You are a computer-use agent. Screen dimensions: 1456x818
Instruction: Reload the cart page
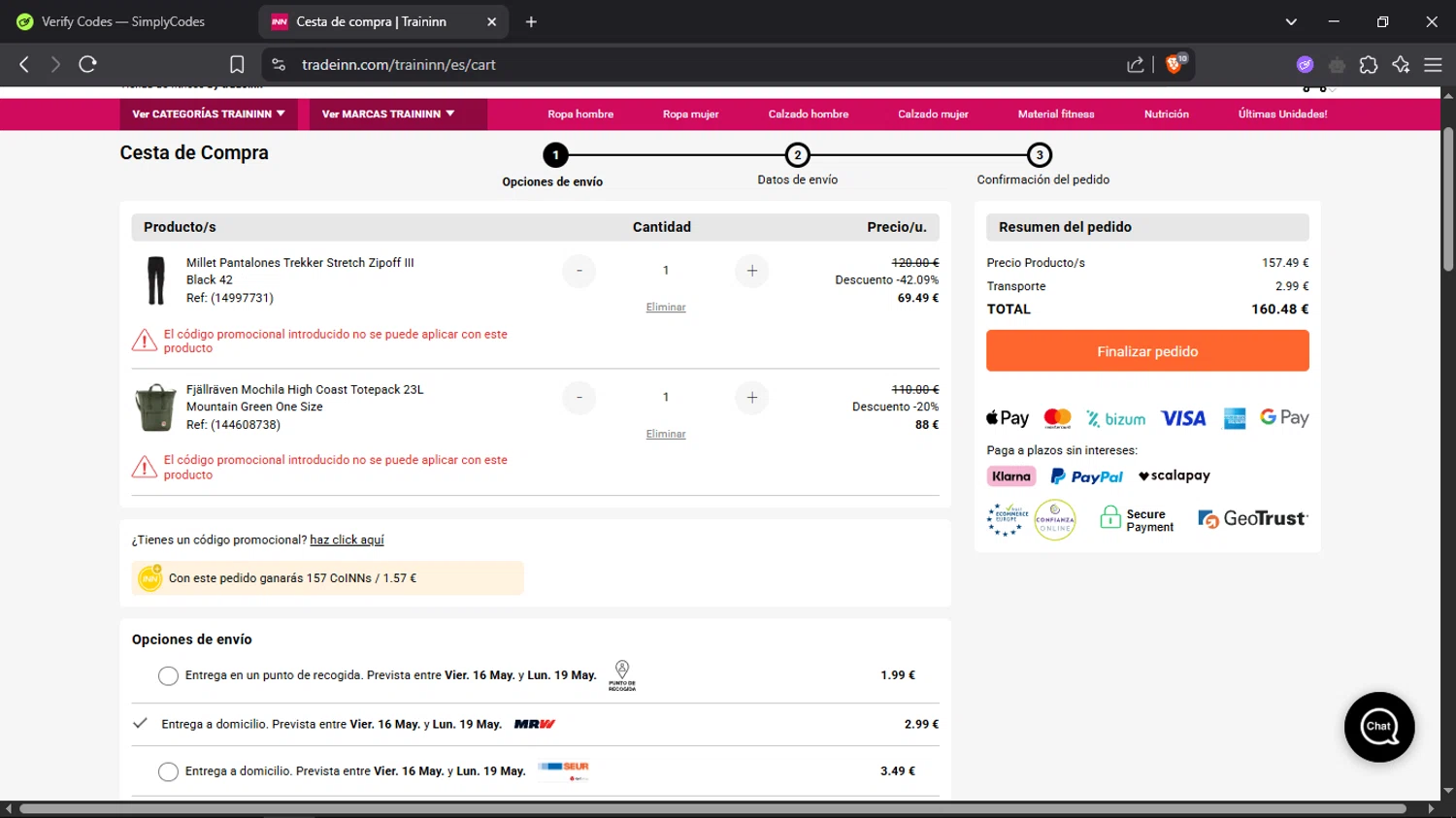88,64
